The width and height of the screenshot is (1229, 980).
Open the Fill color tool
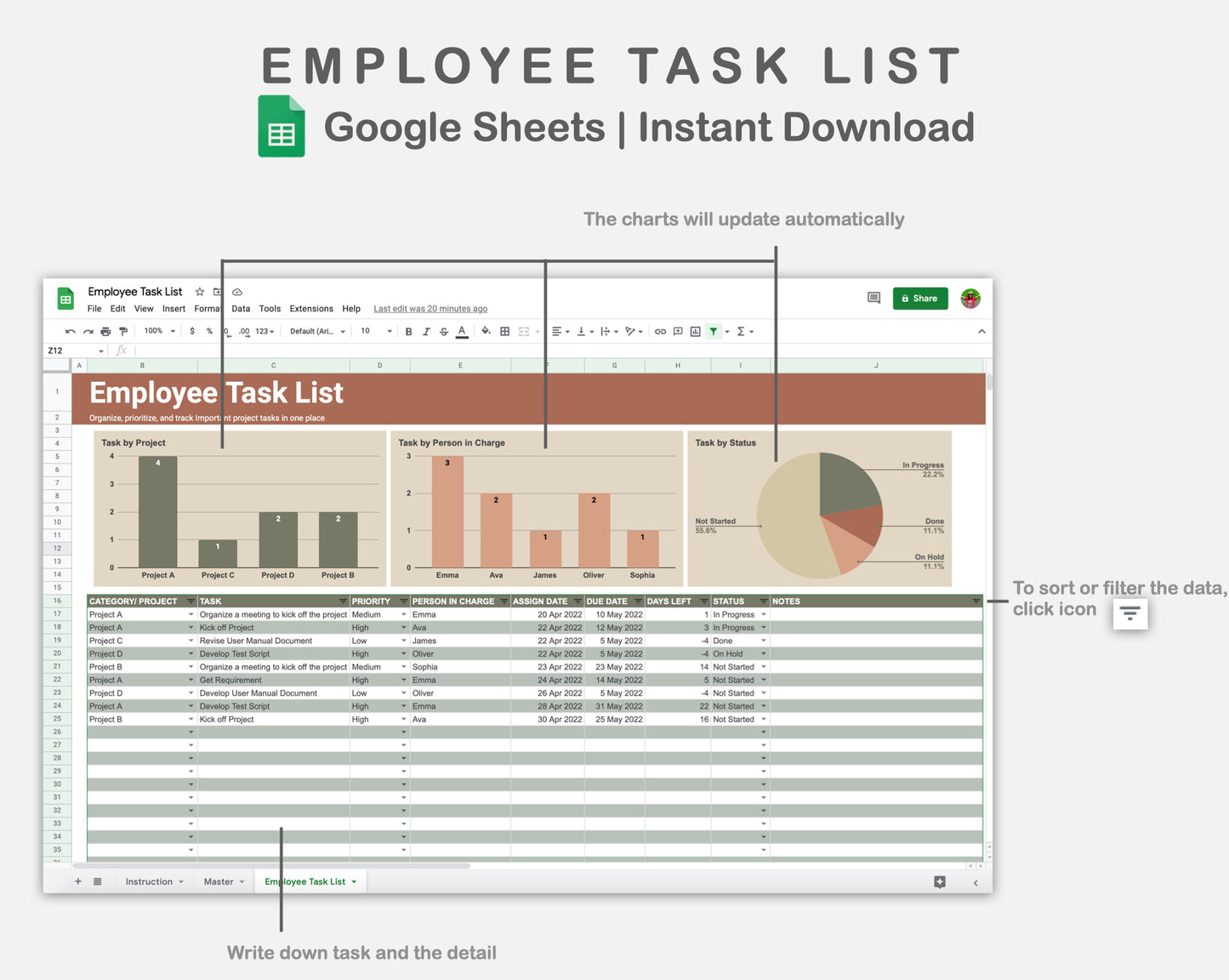click(486, 331)
